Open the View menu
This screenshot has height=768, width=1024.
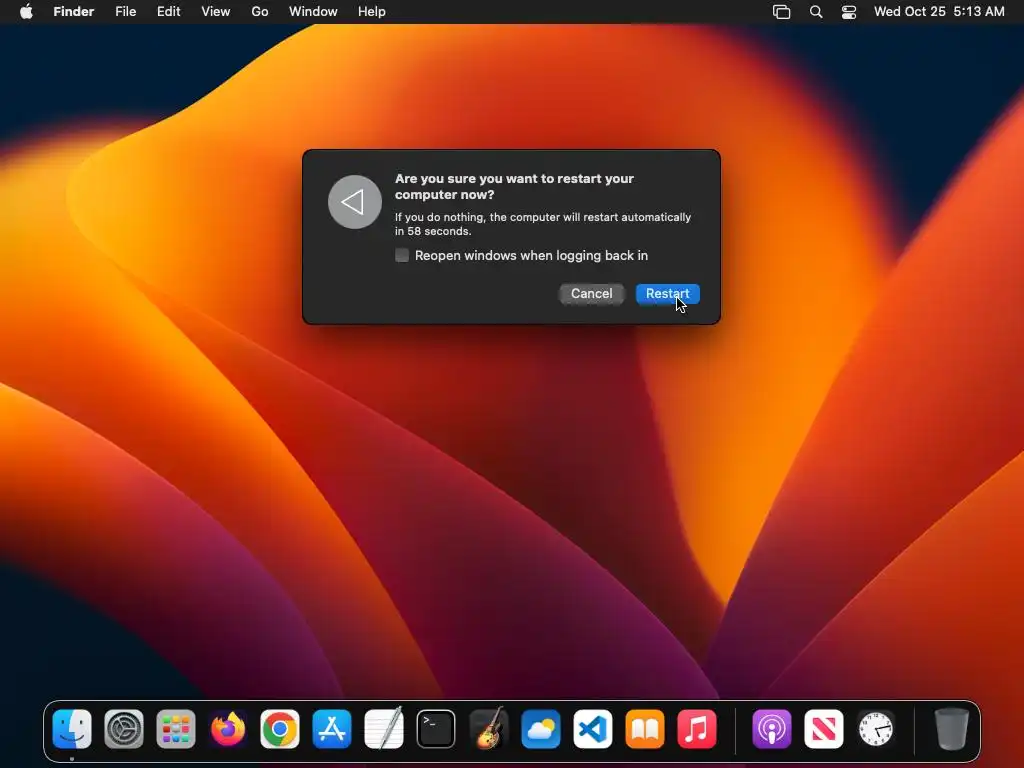coord(216,12)
